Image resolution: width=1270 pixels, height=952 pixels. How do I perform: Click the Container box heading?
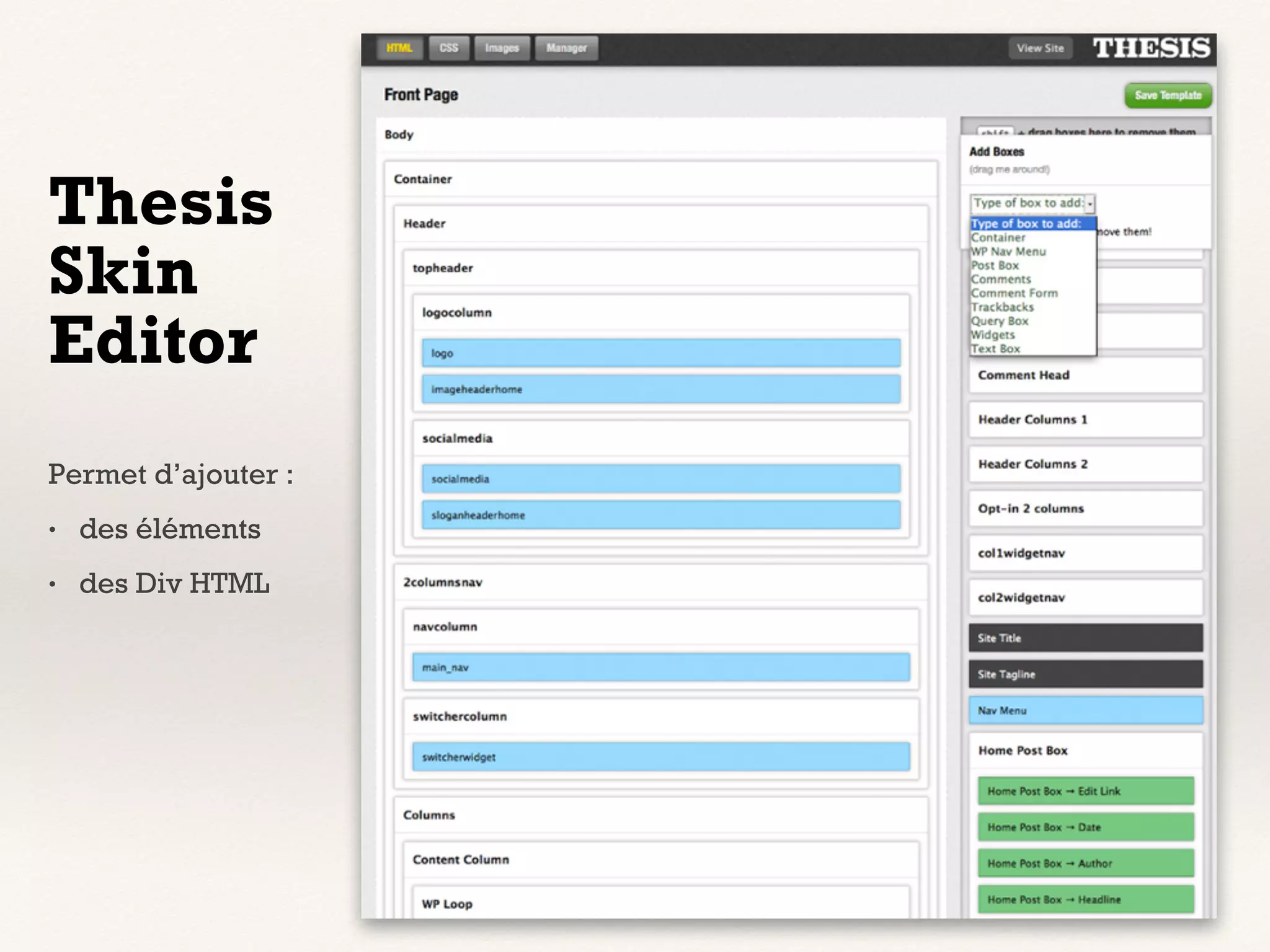tap(423, 179)
